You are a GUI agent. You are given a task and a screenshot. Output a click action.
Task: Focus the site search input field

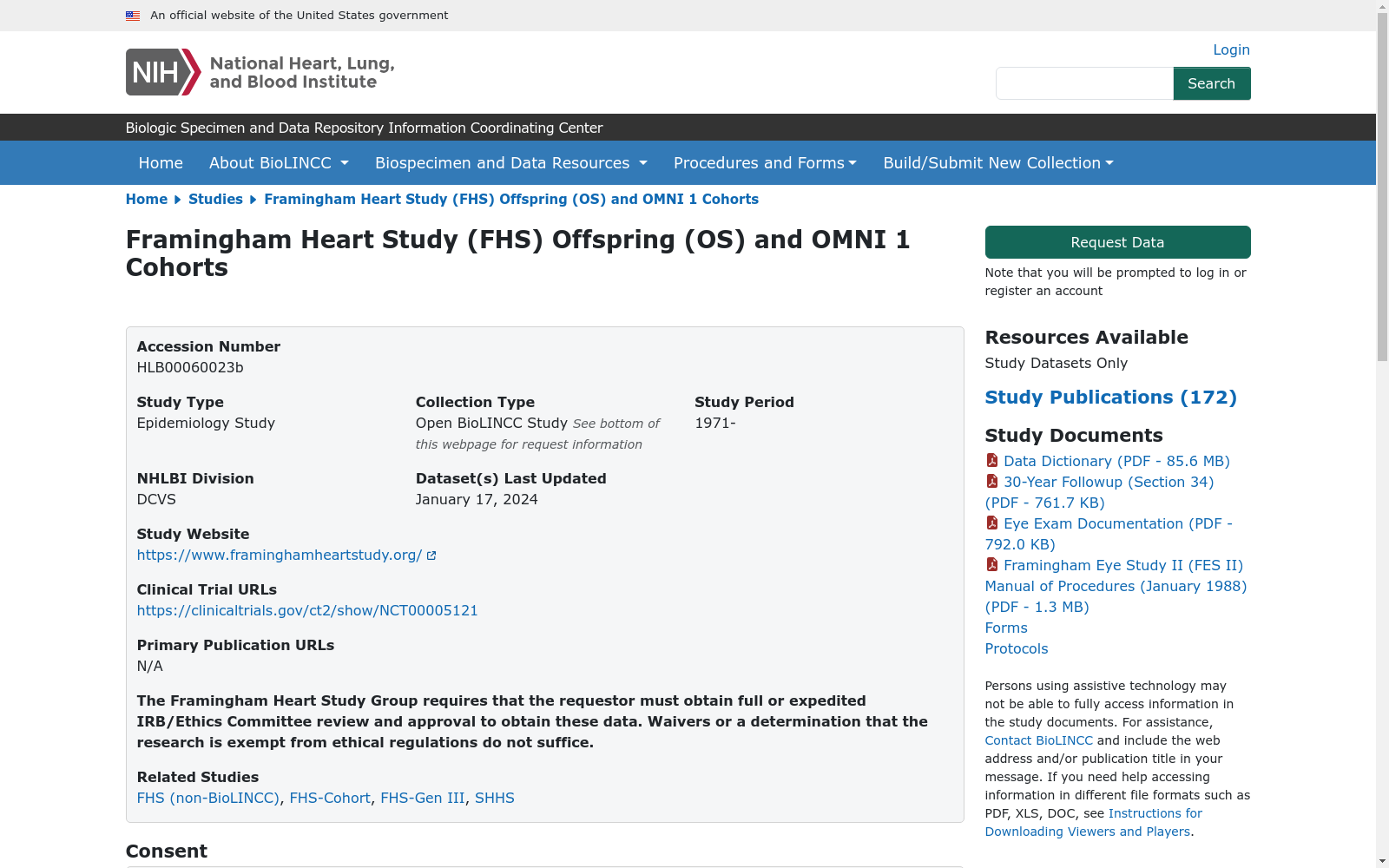(1084, 83)
